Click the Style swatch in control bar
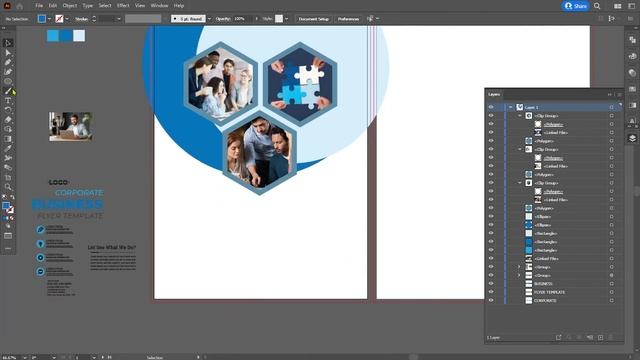This screenshot has width=640, height=360. [279, 19]
